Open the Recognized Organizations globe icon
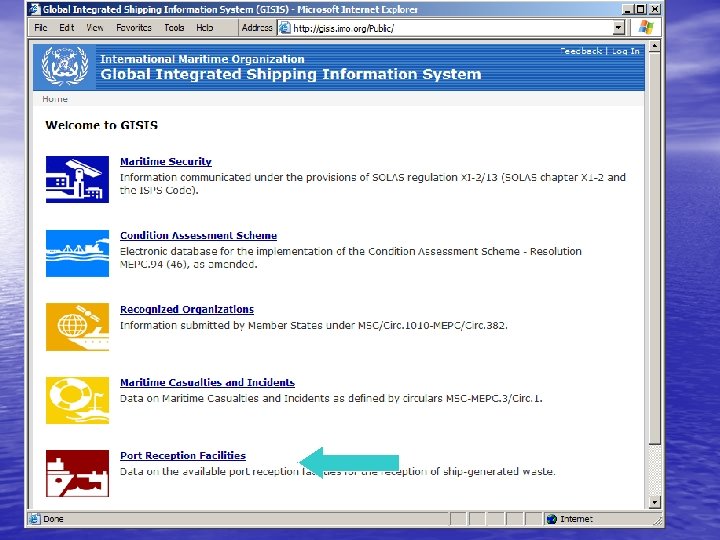 tap(77, 327)
